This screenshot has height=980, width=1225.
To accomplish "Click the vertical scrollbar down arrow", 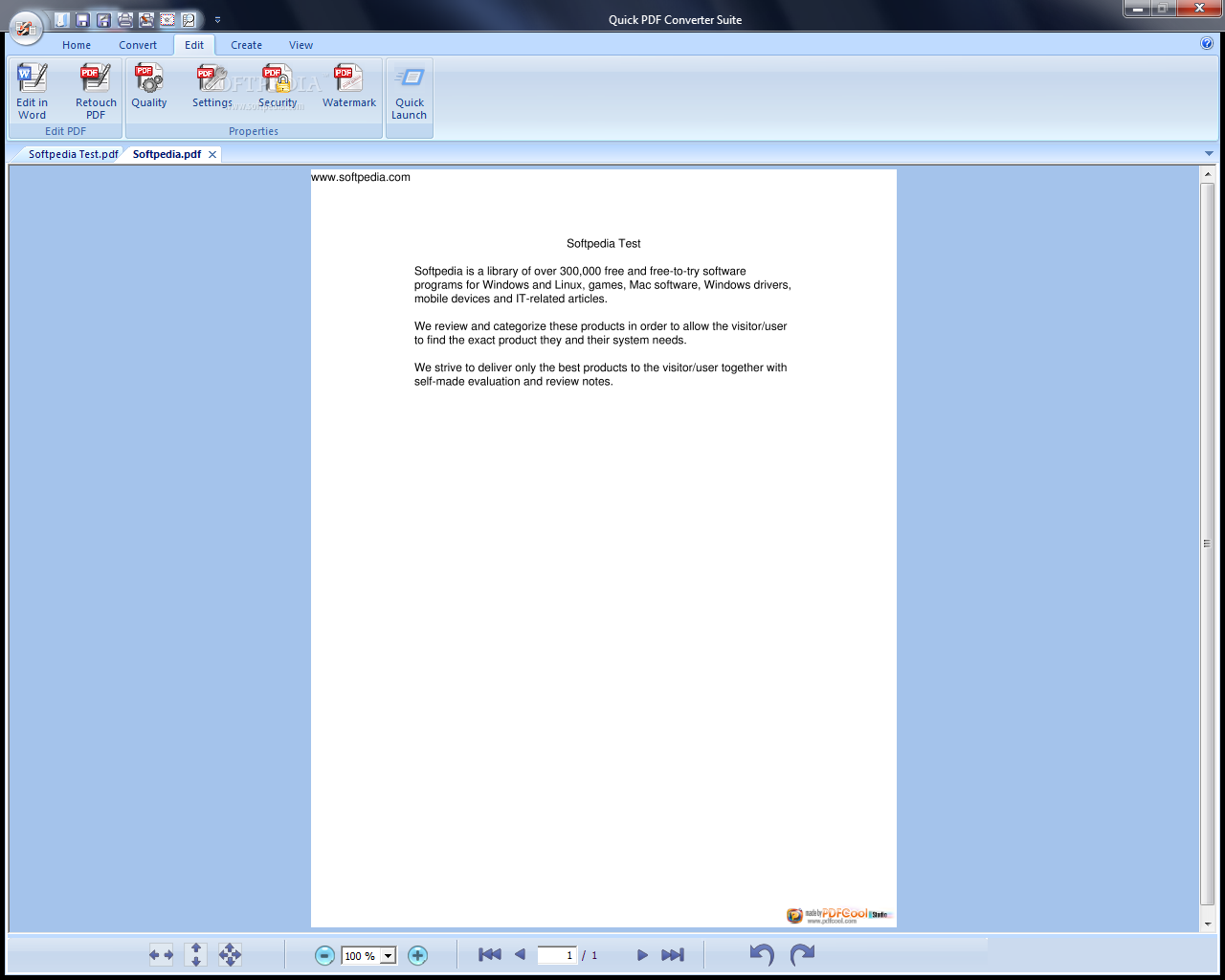I will [x=1208, y=924].
